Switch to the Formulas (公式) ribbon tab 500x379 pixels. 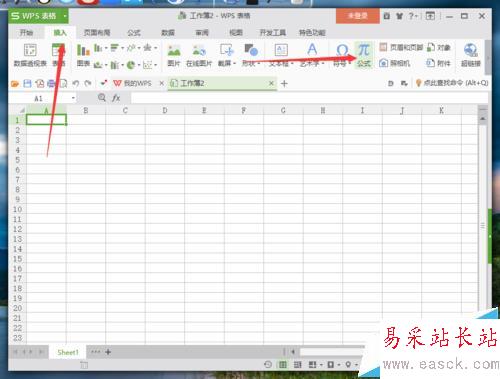pyautogui.click(x=134, y=33)
